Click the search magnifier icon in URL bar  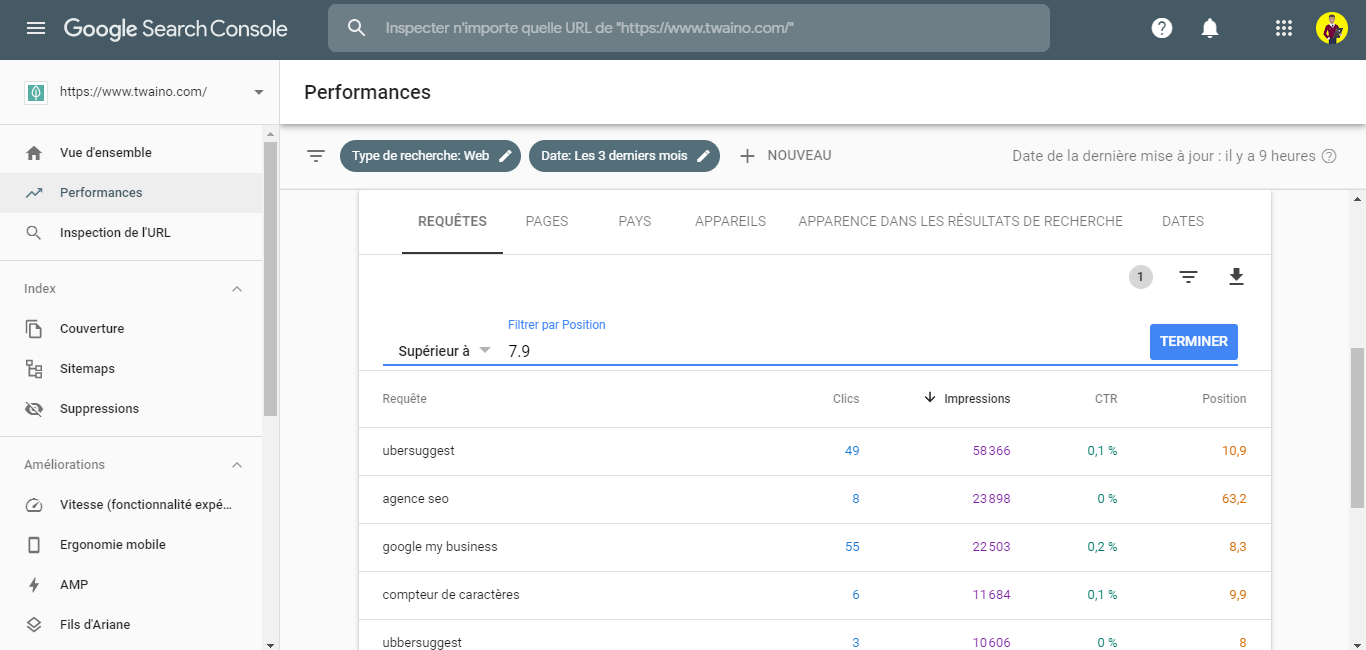[357, 28]
